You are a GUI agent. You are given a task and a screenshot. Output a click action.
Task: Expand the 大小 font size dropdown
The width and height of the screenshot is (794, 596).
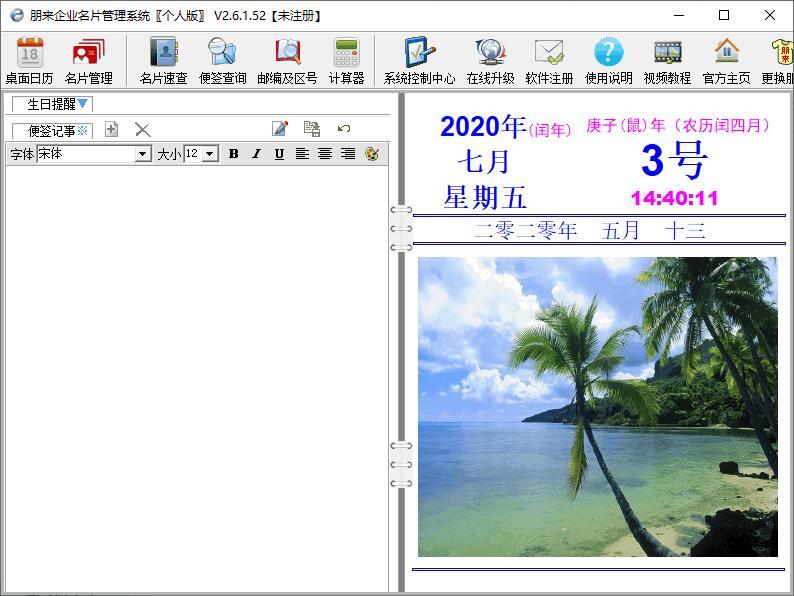point(210,154)
